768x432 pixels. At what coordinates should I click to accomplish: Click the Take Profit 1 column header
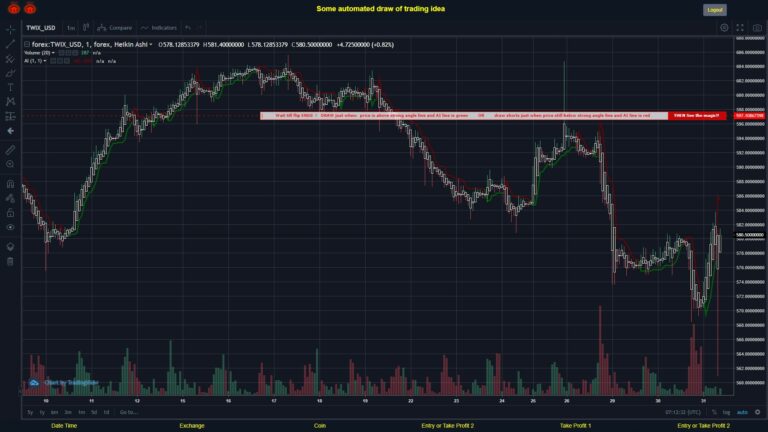[576, 426]
